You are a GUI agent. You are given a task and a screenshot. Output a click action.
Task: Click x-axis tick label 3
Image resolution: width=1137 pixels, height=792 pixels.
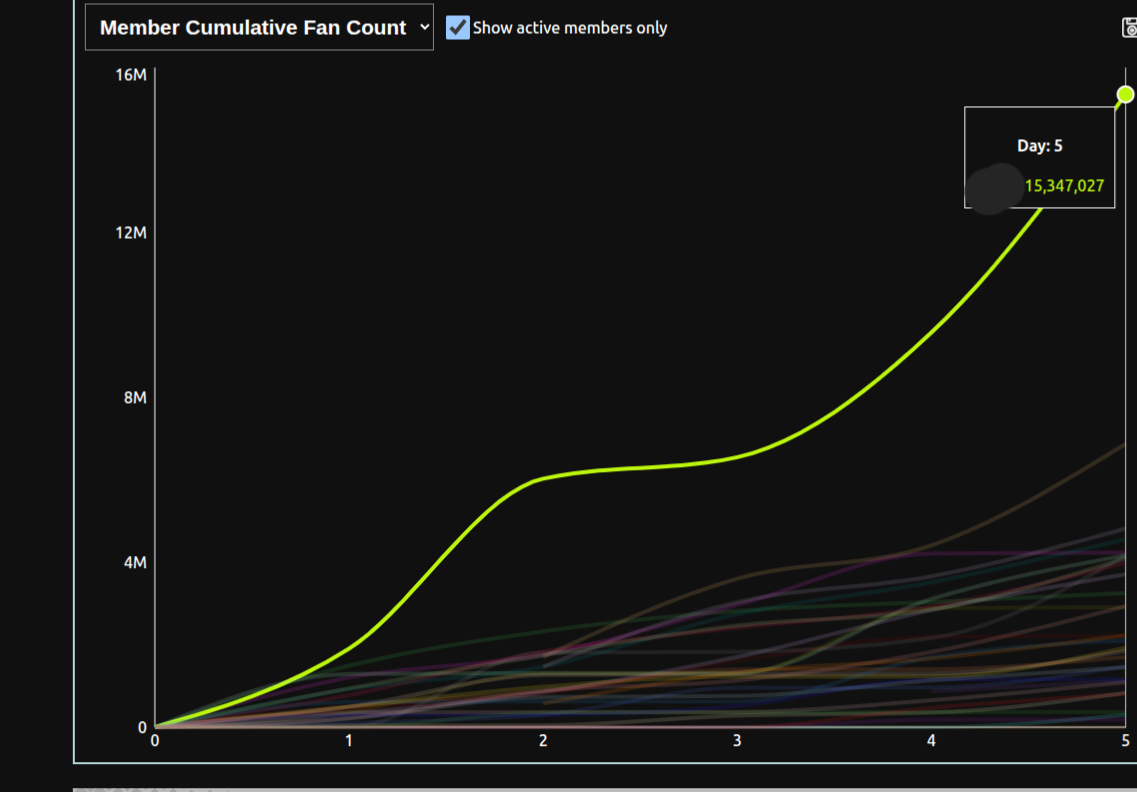pos(737,741)
